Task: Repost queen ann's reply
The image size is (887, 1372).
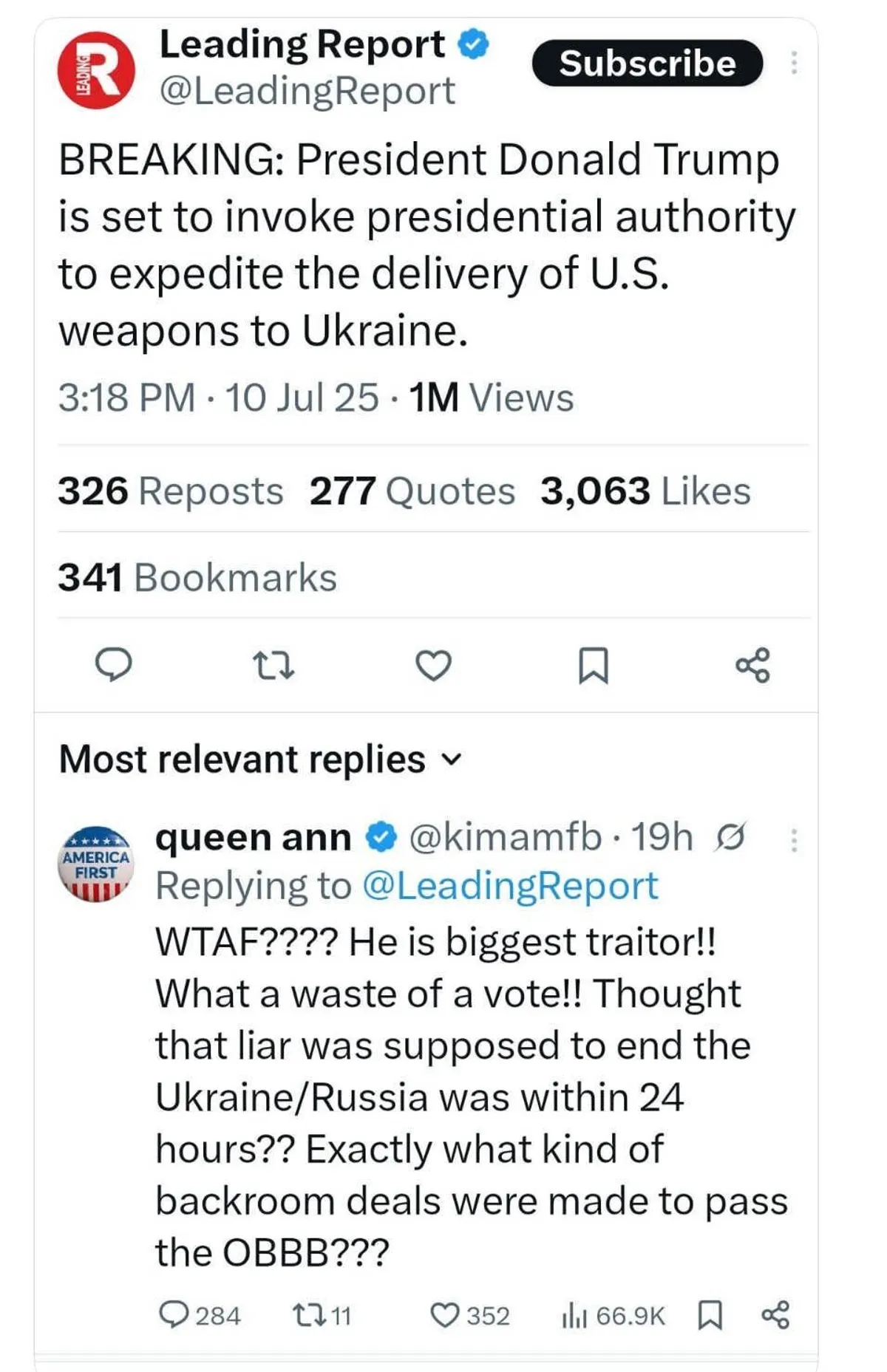Action: tap(305, 1314)
